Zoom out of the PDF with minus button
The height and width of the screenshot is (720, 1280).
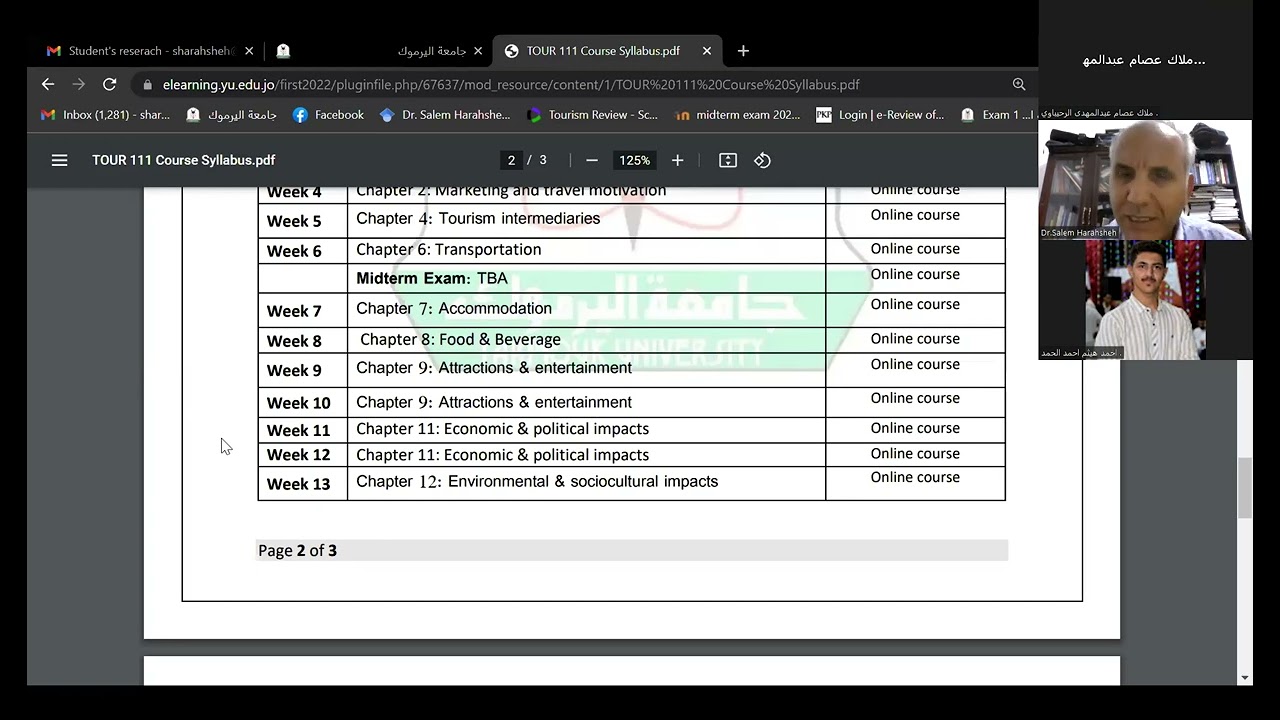tap(592, 160)
